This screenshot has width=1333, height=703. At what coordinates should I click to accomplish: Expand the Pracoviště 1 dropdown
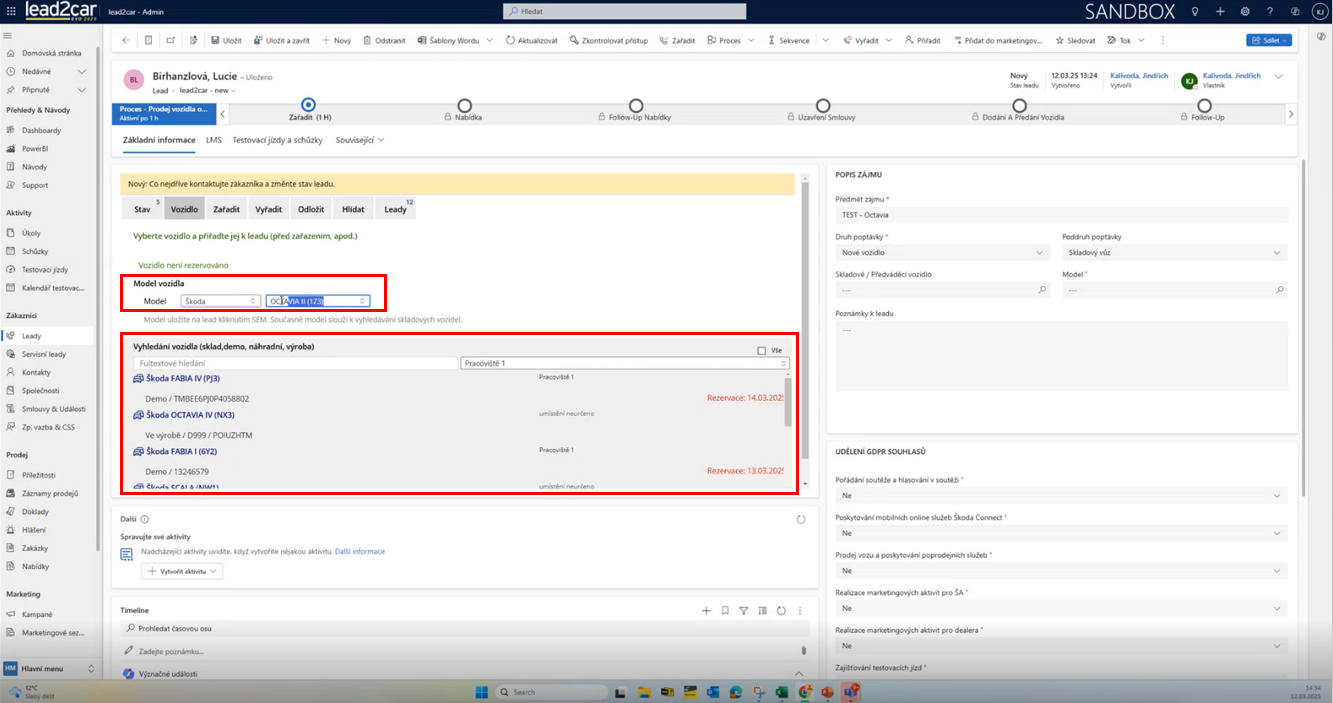click(x=625, y=364)
